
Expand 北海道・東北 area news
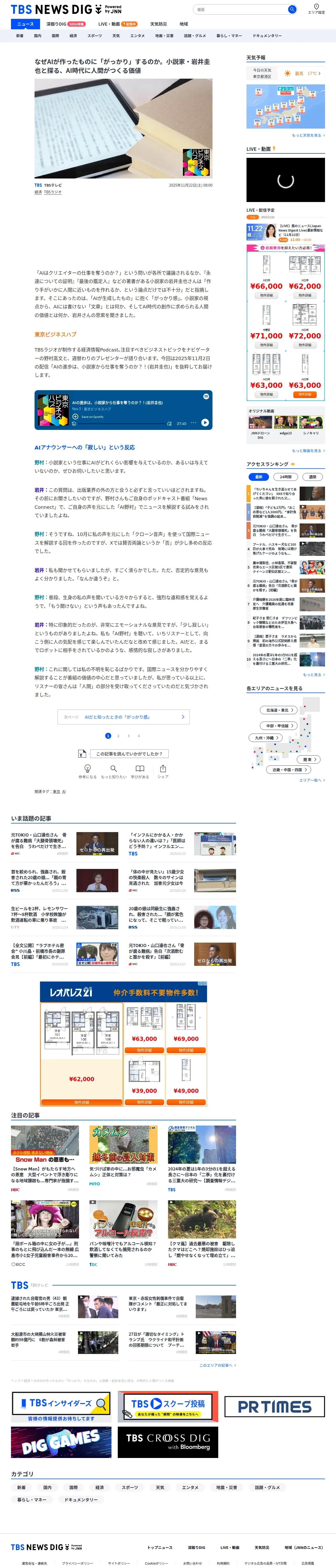(279, 710)
